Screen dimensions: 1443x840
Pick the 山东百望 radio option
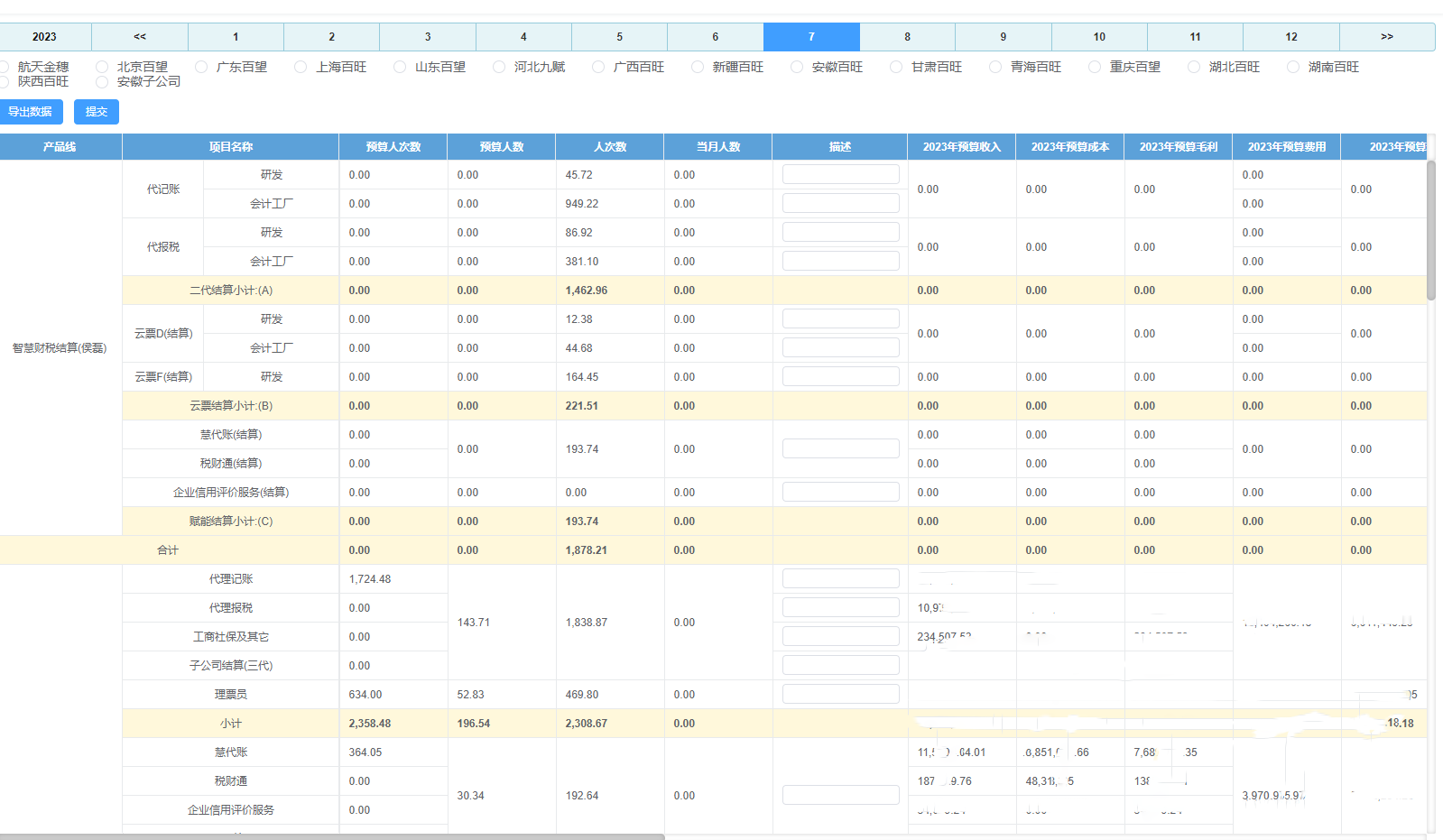coord(400,67)
